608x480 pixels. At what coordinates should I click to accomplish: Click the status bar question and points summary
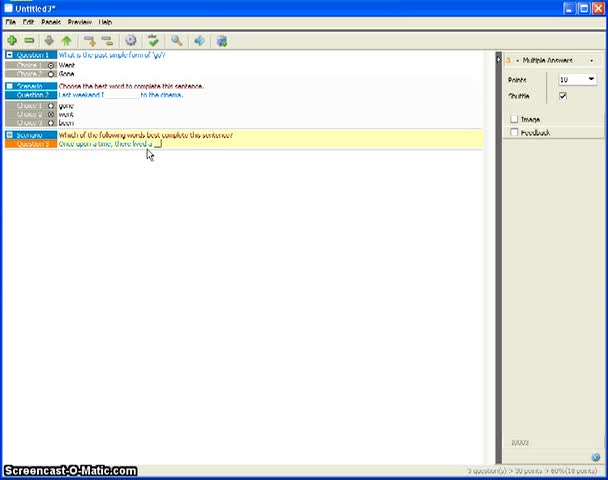pyautogui.click(x=532, y=471)
